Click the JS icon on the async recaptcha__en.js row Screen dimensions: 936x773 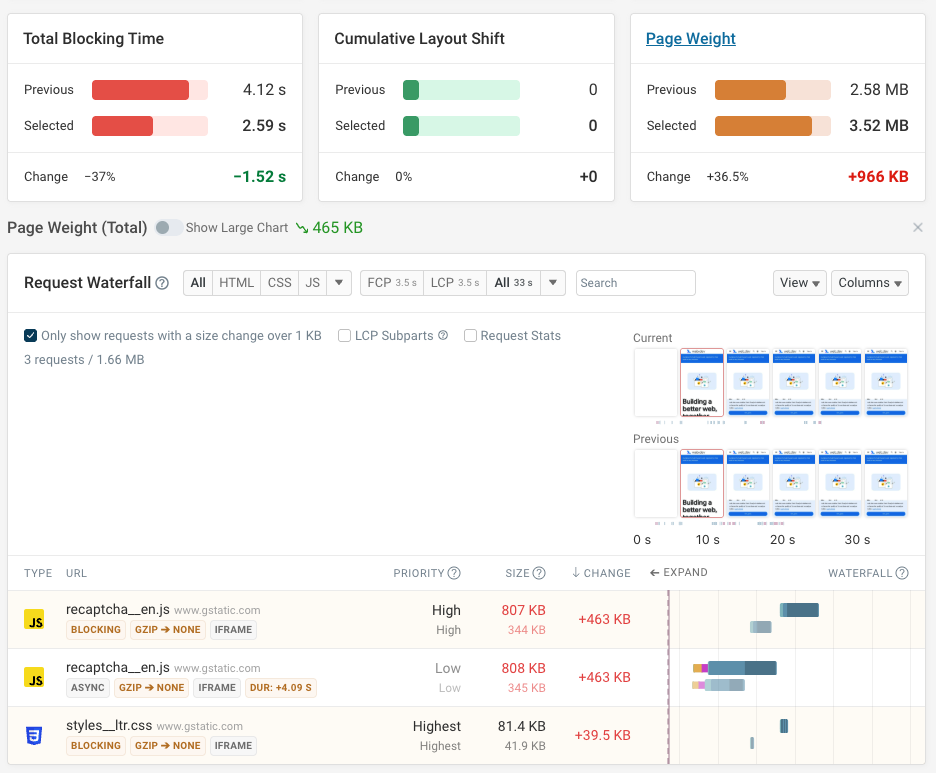click(35, 677)
